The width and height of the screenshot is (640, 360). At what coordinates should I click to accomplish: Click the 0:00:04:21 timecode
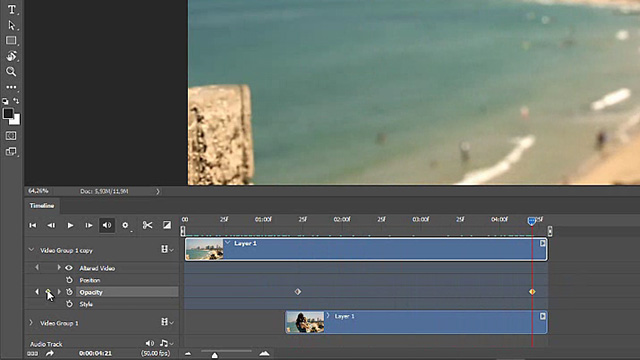(95, 353)
